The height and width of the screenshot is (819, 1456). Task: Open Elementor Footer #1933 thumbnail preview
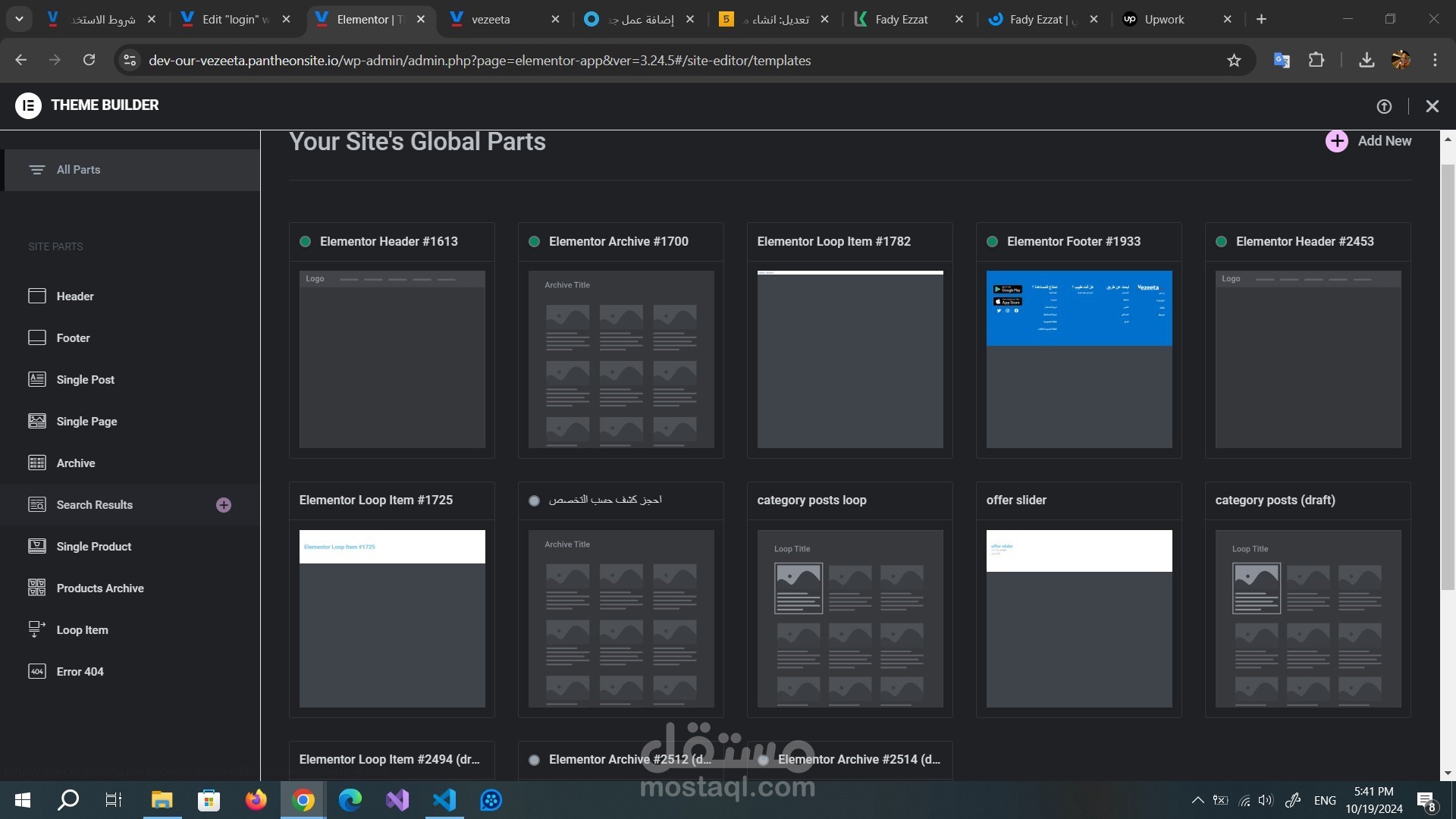(x=1078, y=359)
